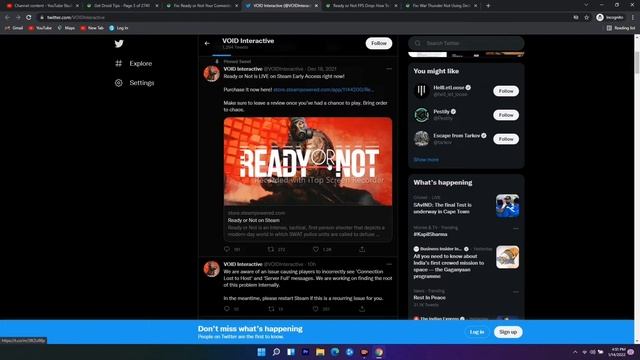The width and height of the screenshot is (640, 360).
Task: Close the VOID Interactive browser tab
Action: click(x=316, y=6)
